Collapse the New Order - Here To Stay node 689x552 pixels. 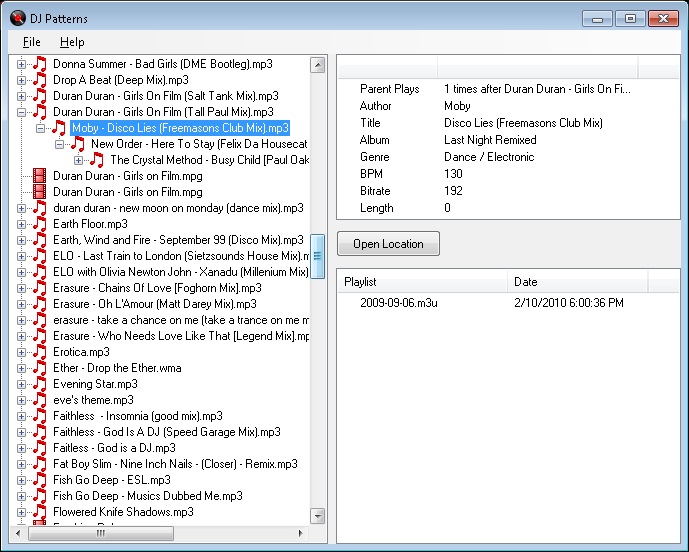(59, 144)
